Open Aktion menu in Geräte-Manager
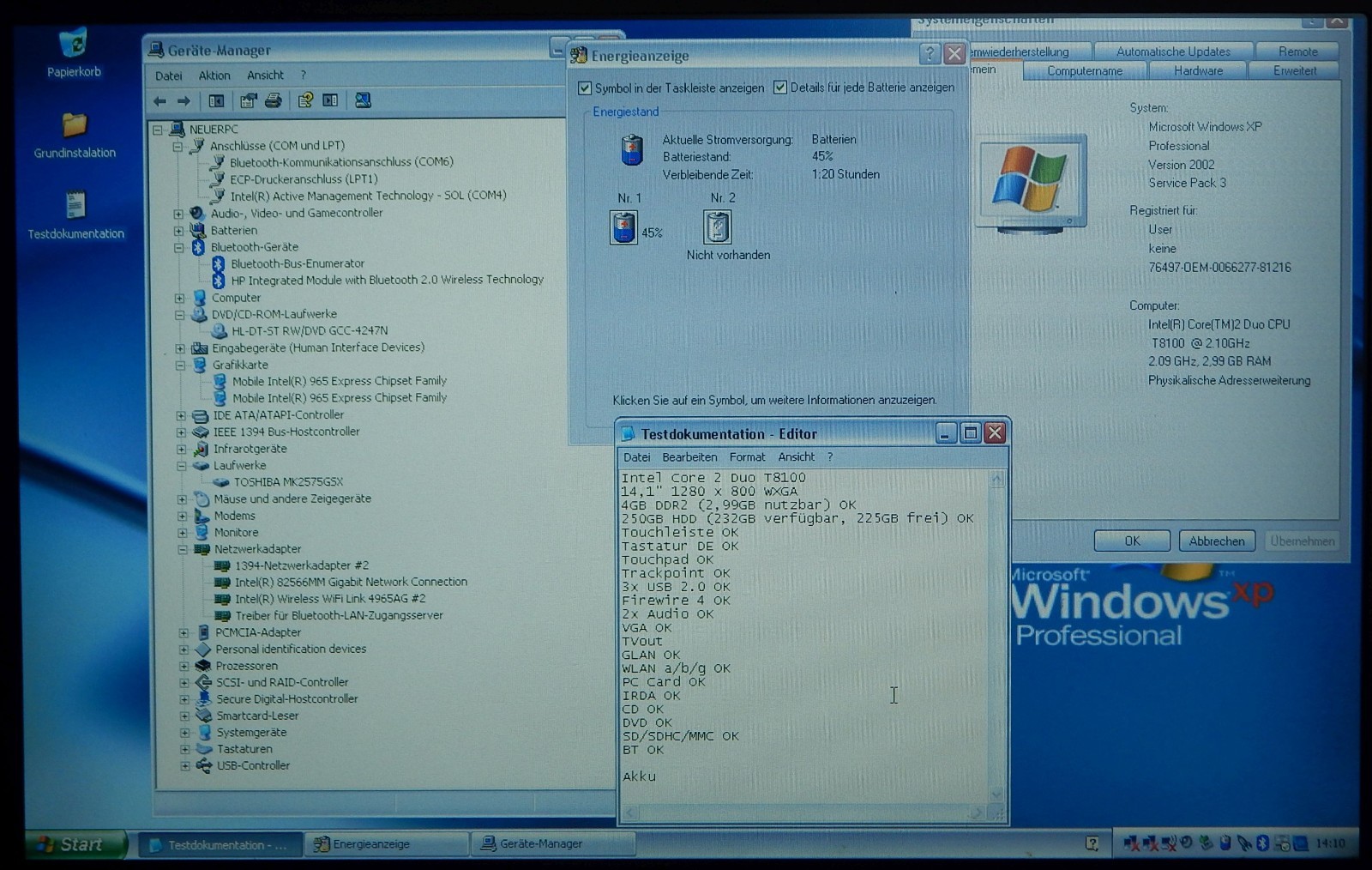This screenshot has width=1372, height=870. point(214,76)
